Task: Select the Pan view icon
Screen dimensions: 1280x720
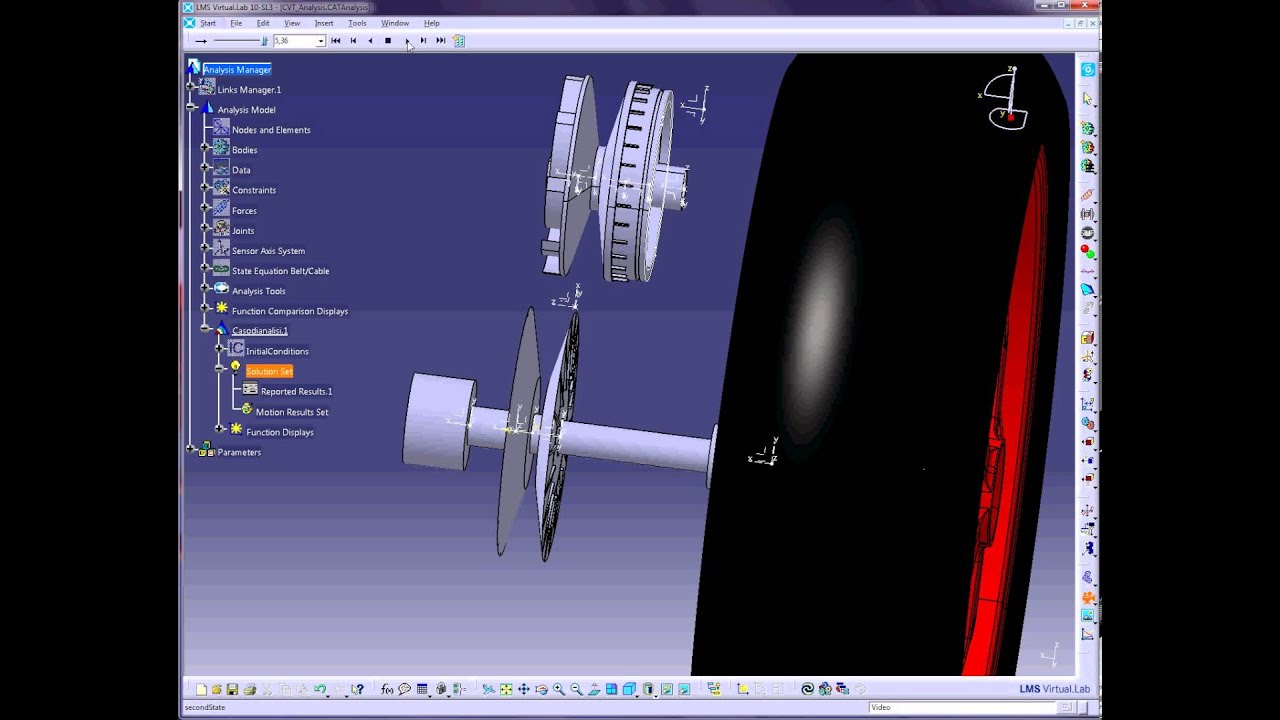Action: click(523, 689)
